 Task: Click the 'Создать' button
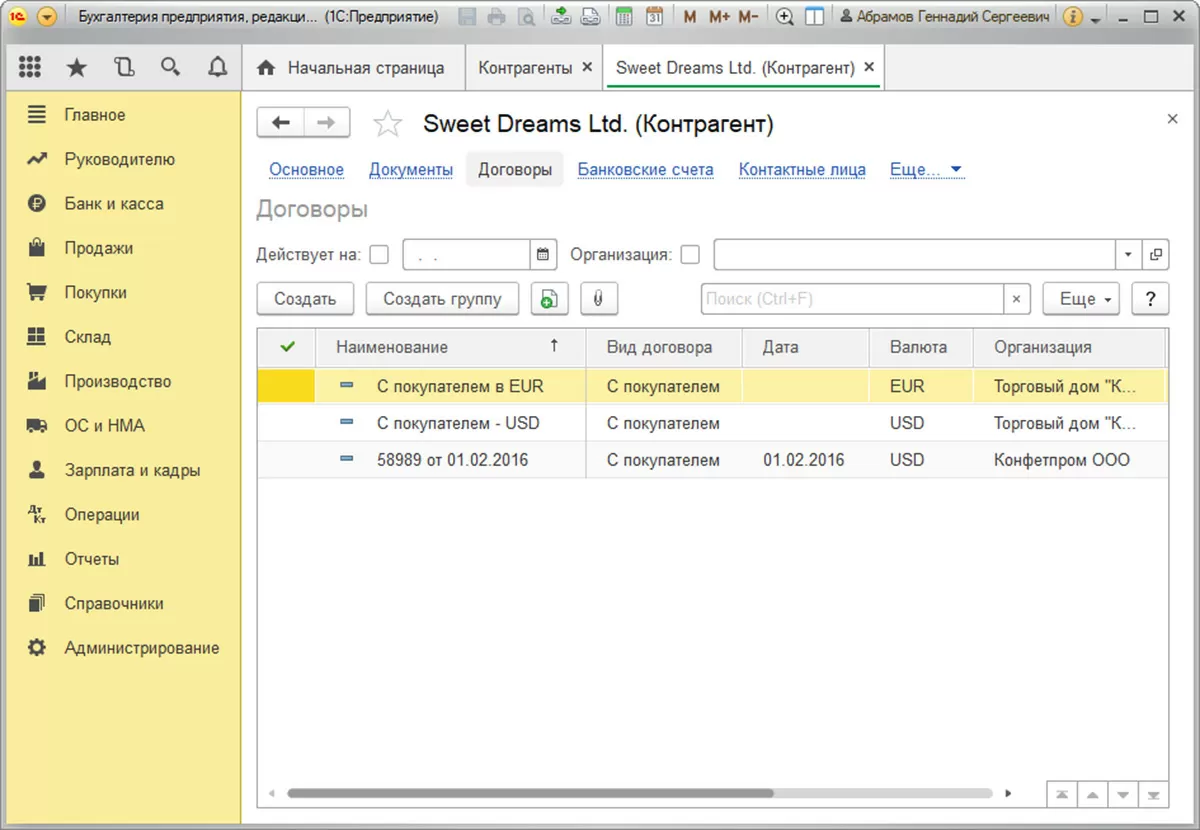tap(304, 298)
